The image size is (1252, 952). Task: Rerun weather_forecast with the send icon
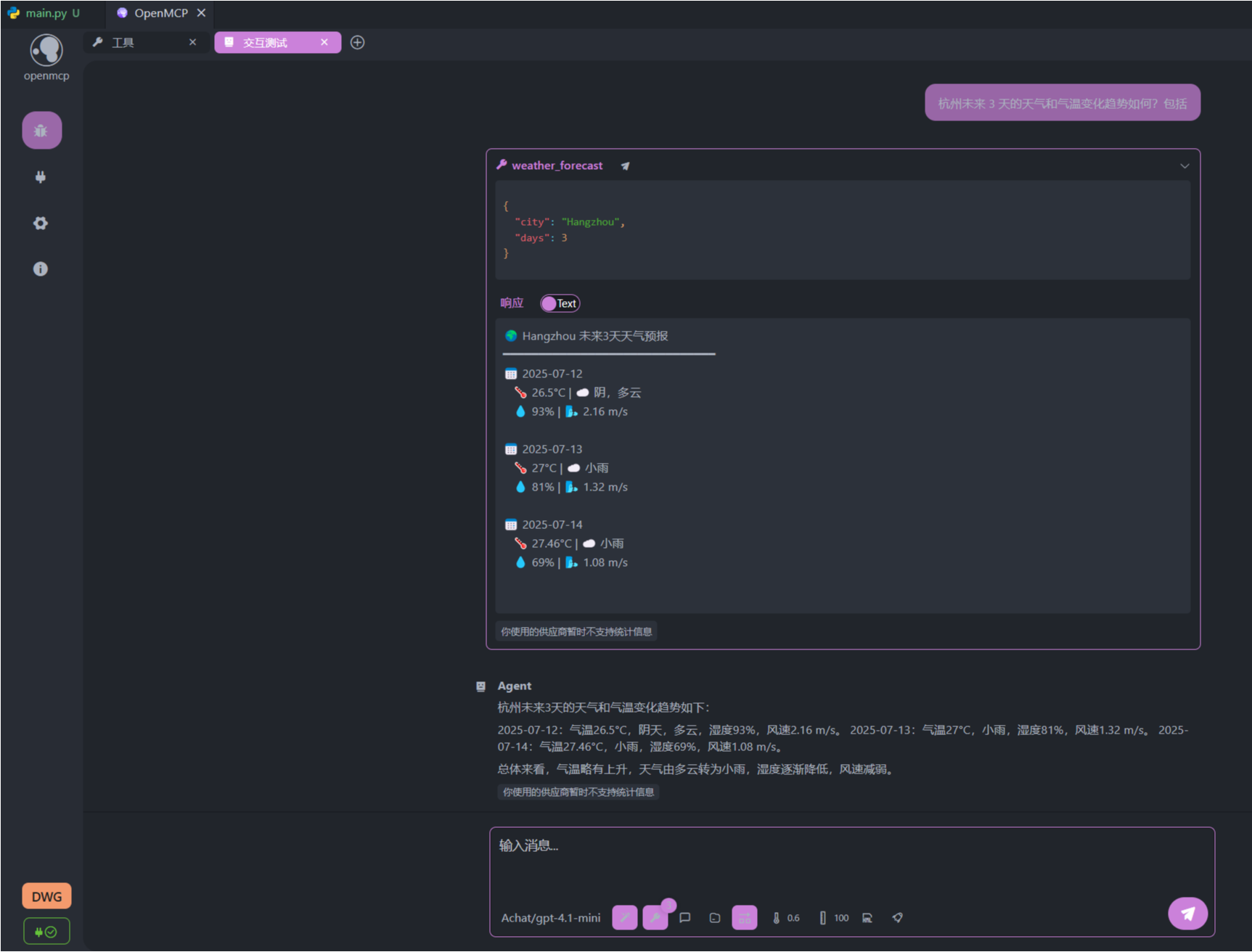[625, 166]
